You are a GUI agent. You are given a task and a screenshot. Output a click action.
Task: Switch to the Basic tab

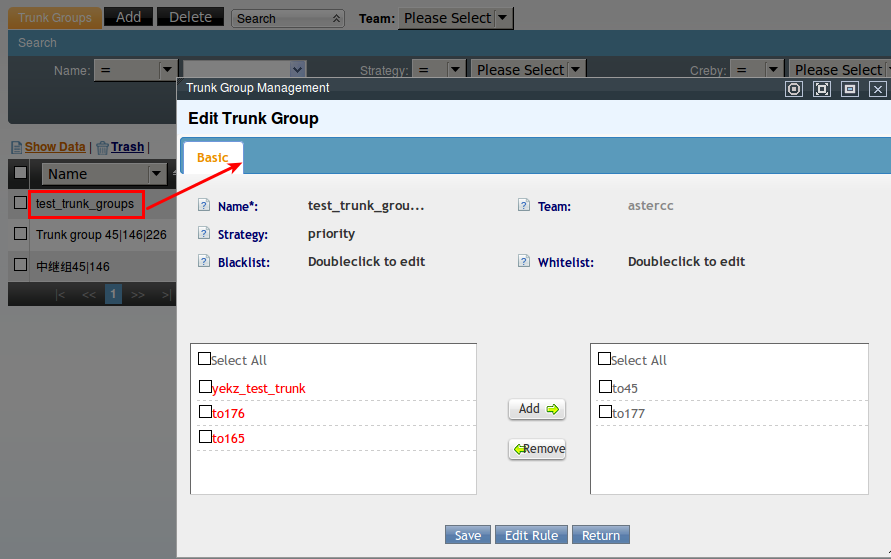[212, 158]
